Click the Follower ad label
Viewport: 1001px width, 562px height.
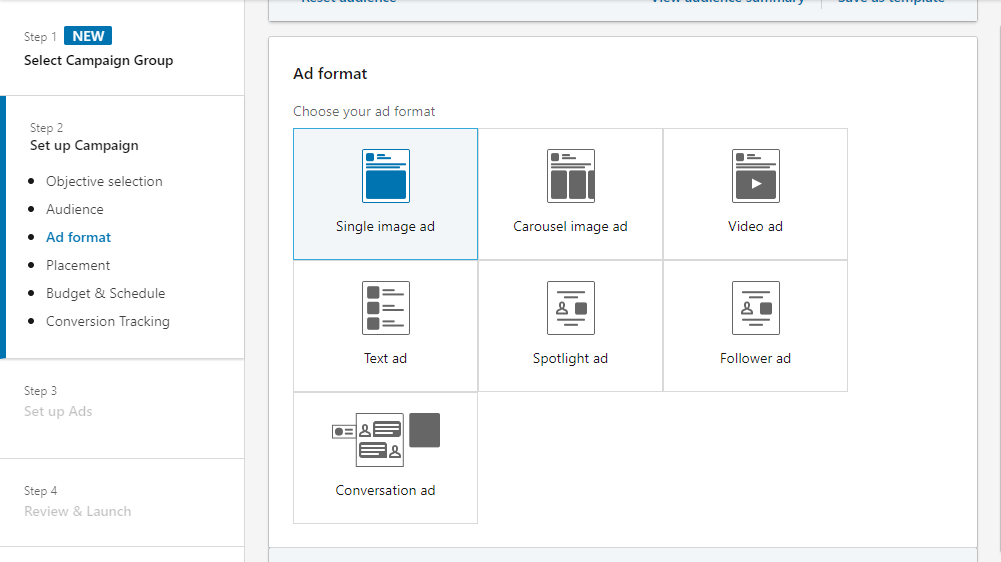755,358
